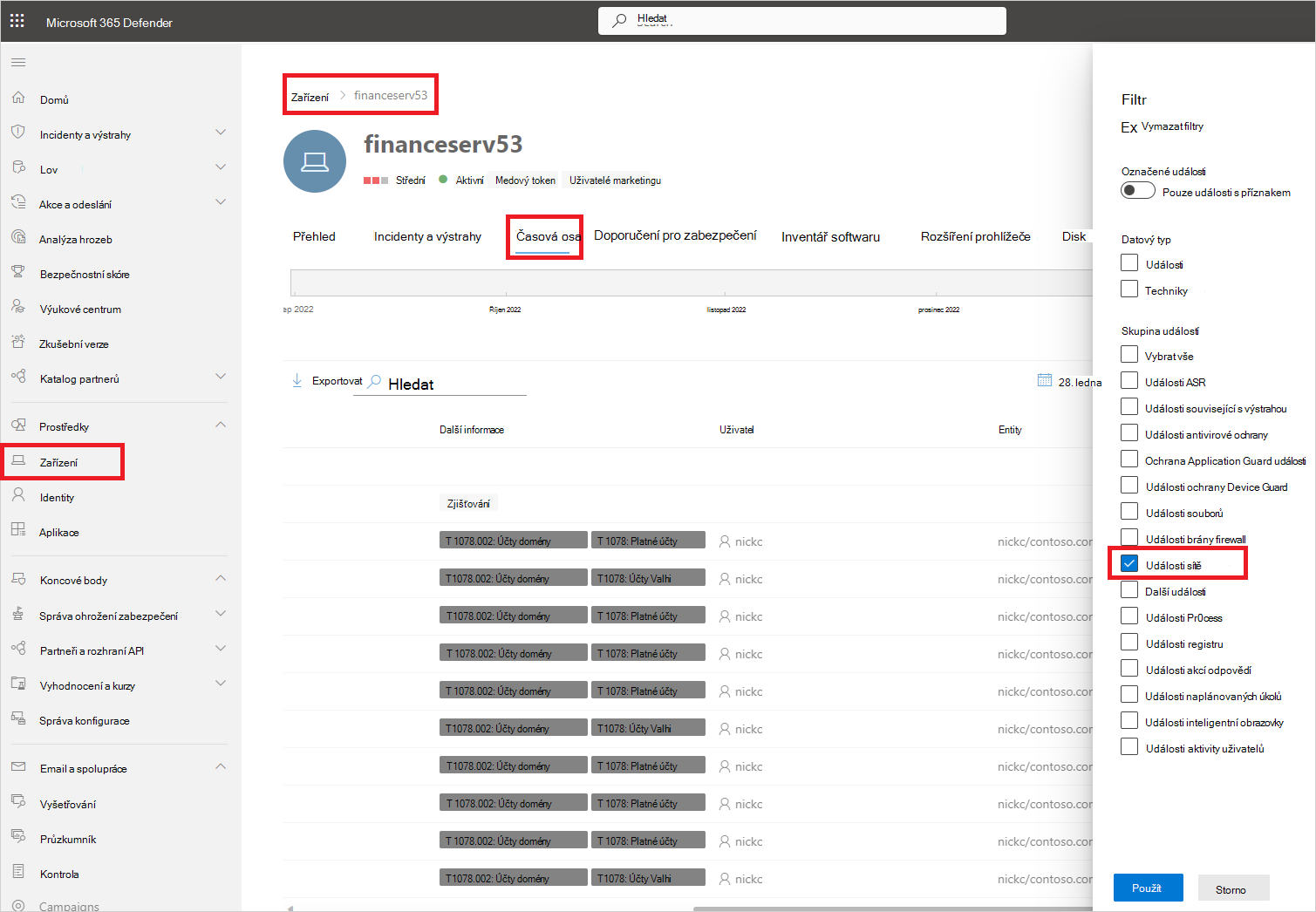Check Události antivirové ochrany checkbox
The image size is (1316, 912).
1129,432
